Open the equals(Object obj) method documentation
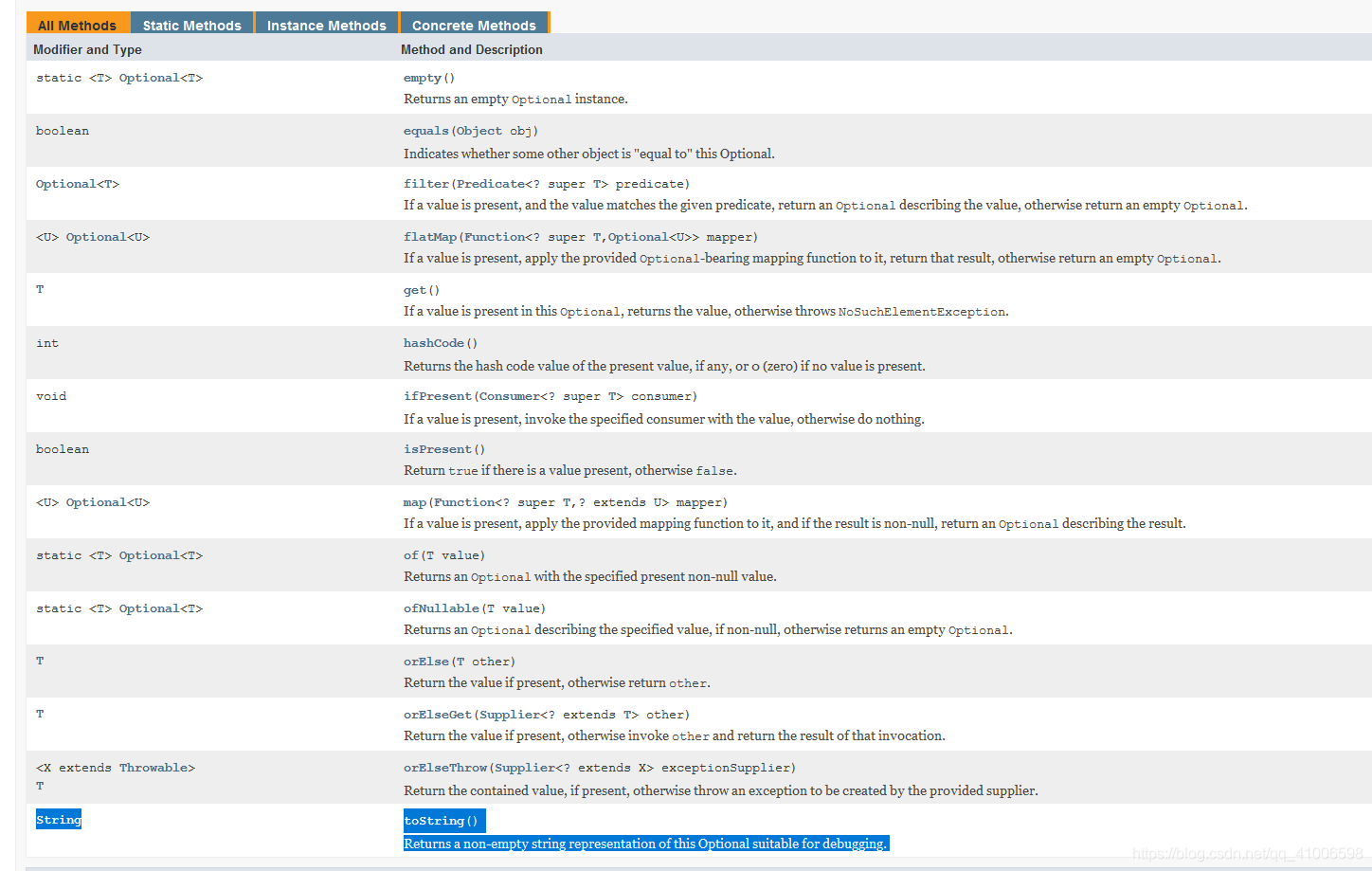 tap(425, 130)
